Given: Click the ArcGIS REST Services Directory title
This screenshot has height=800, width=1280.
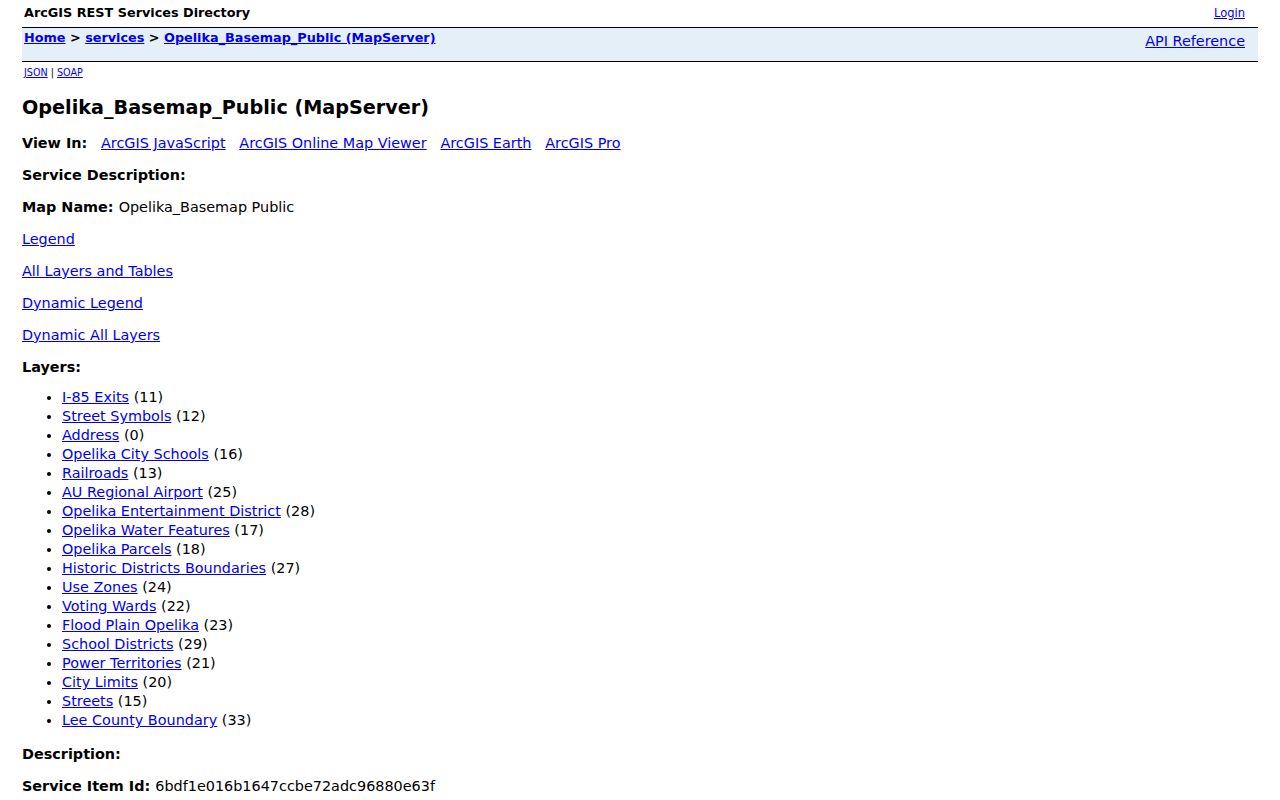Looking at the screenshot, I should pos(137,13).
